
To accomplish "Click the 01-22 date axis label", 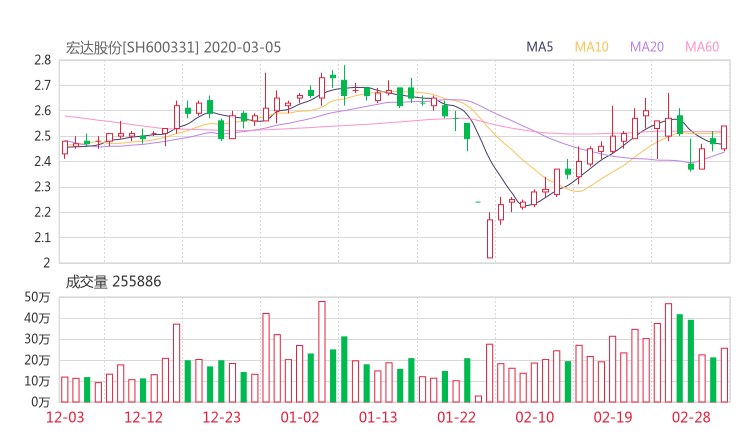I will pyautogui.click(x=456, y=417).
